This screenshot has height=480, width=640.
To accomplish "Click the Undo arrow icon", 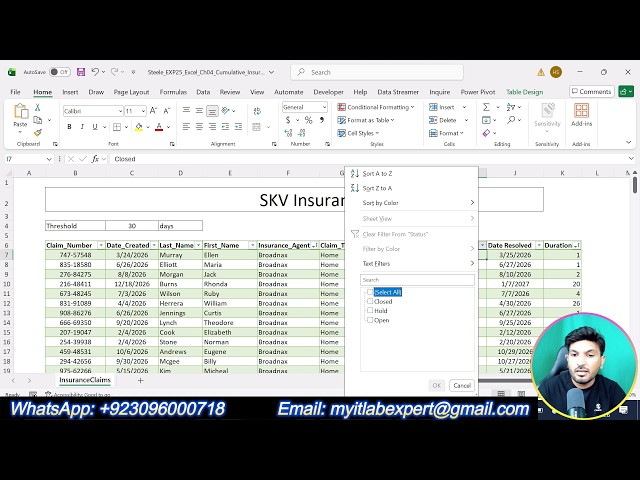I will (x=95, y=72).
